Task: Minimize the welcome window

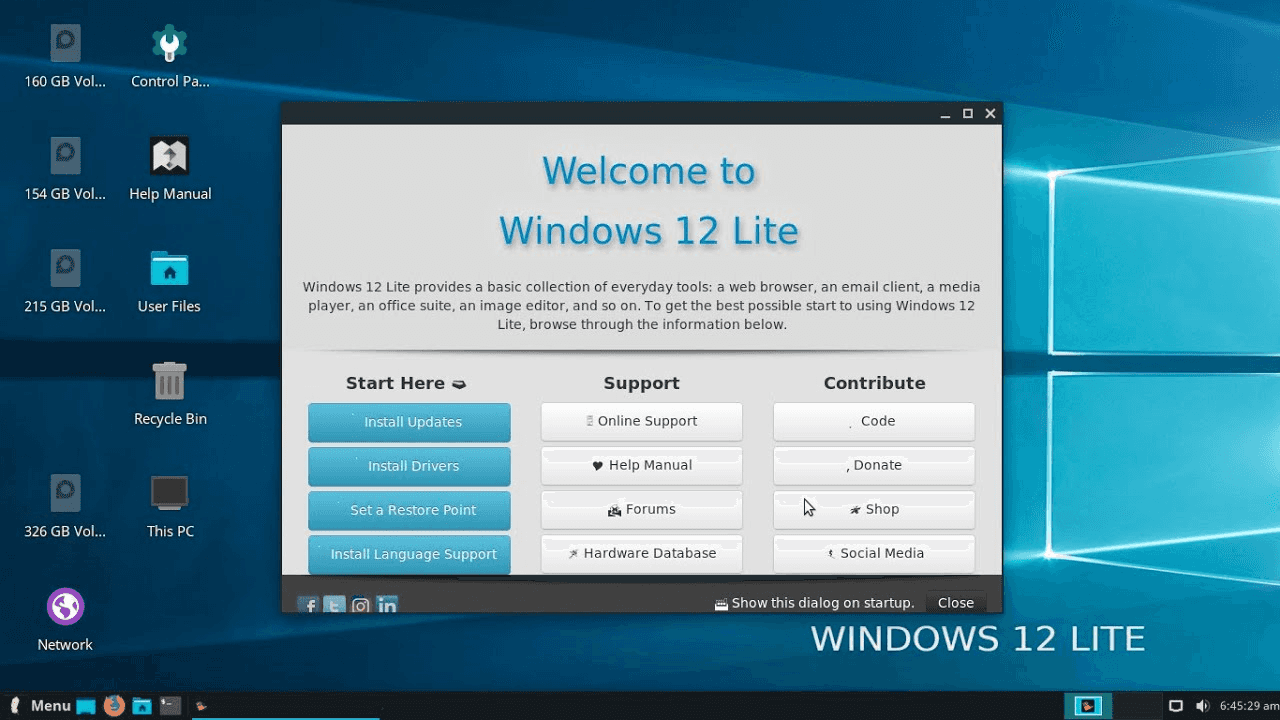Action: point(945,114)
